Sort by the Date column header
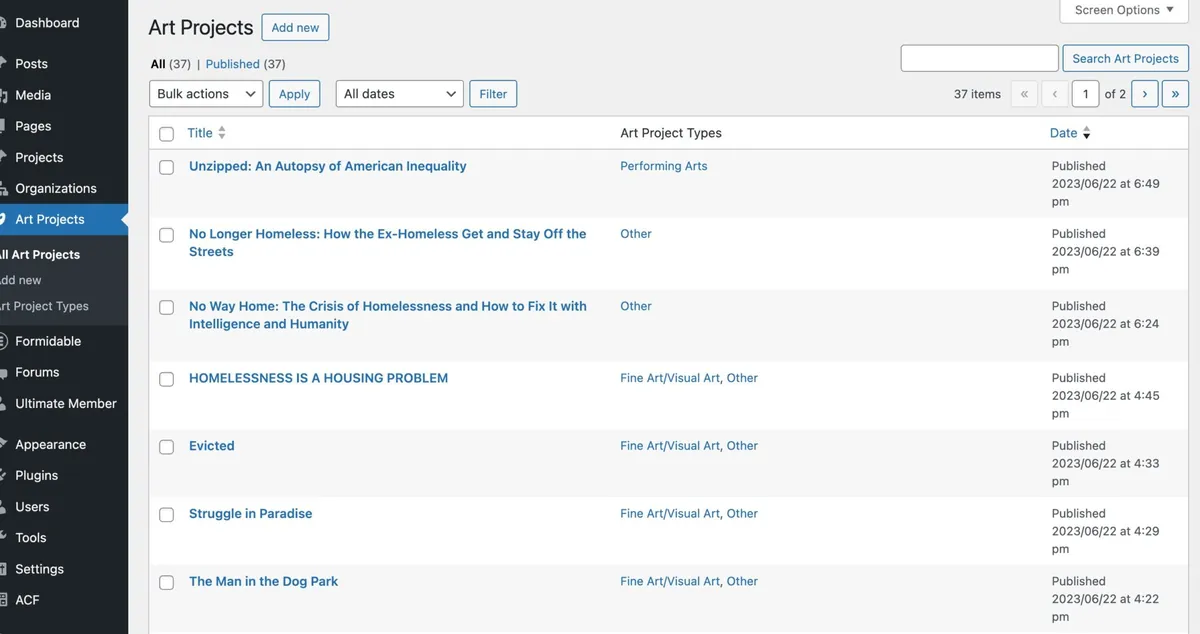The height and width of the screenshot is (634, 1200). pos(1063,133)
